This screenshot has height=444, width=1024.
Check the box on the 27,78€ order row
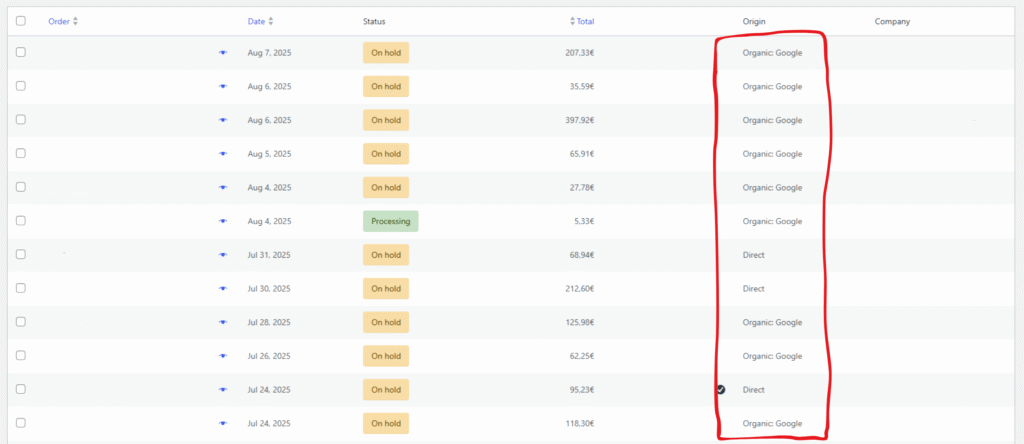pyautogui.click(x=21, y=187)
